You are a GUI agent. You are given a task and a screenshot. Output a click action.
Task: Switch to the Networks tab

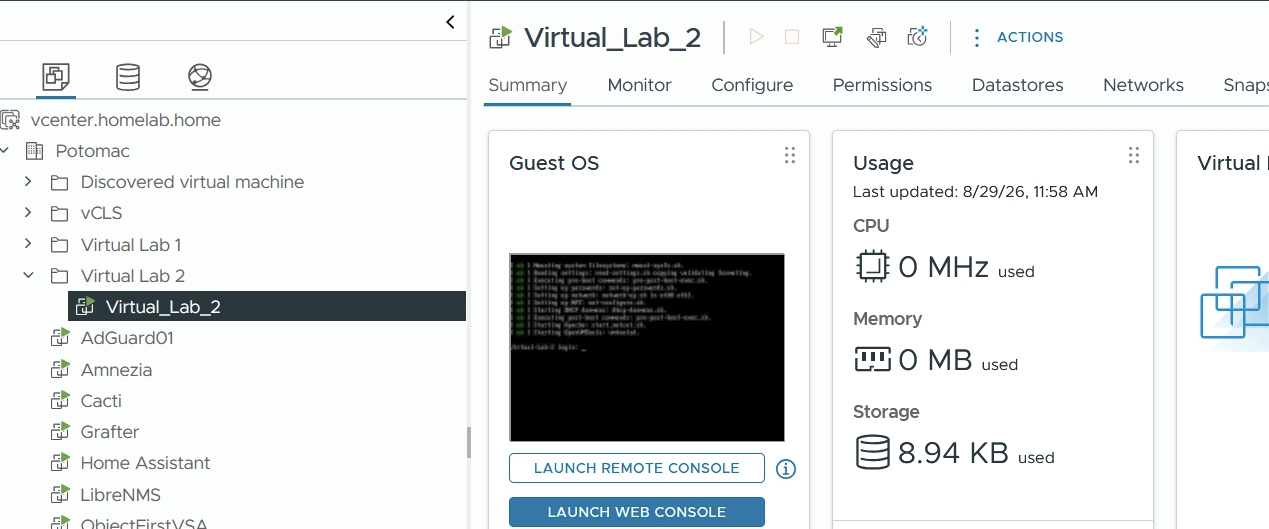click(1143, 85)
